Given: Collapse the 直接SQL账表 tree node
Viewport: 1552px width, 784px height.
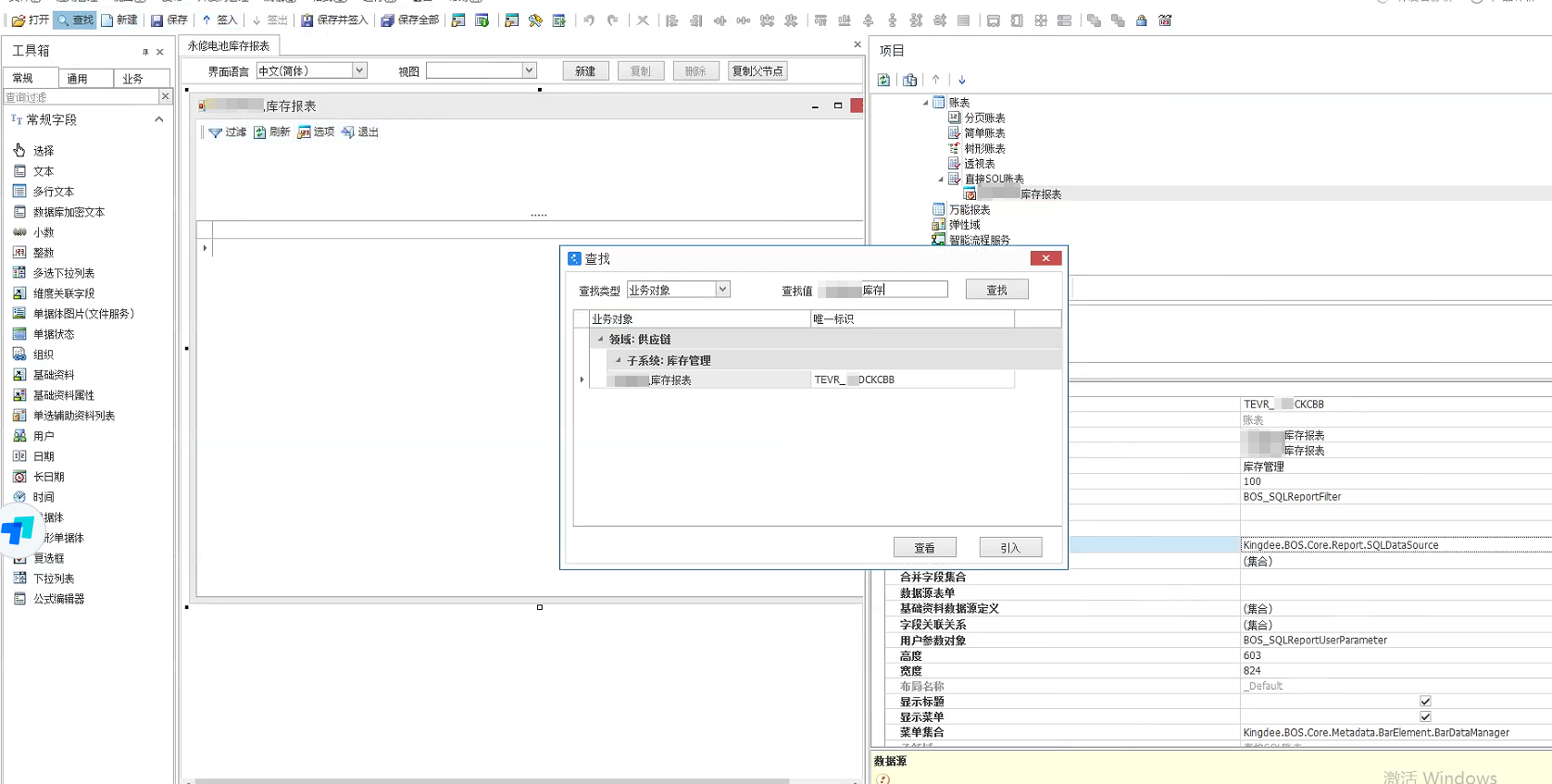Looking at the screenshot, I should pyautogui.click(x=941, y=179).
